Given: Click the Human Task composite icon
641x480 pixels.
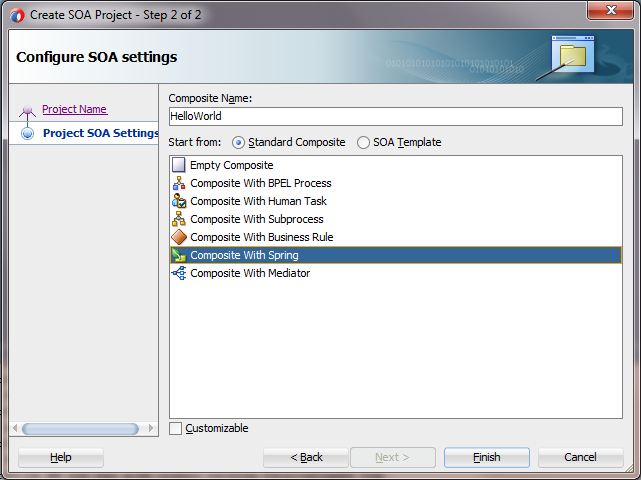Looking at the screenshot, I should pos(179,201).
